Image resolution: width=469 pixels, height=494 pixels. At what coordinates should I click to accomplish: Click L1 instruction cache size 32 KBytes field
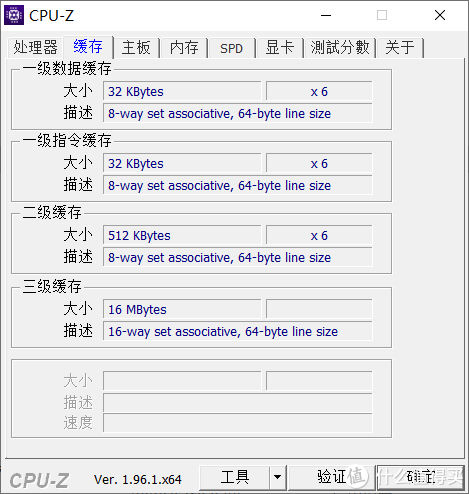click(182, 163)
